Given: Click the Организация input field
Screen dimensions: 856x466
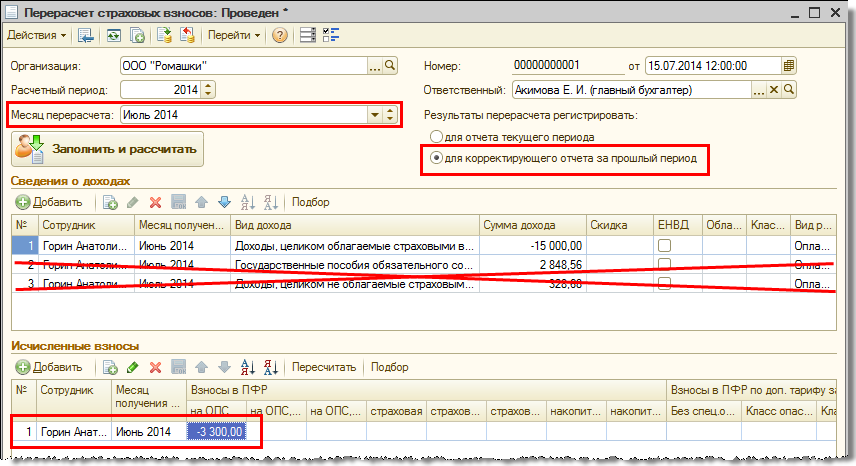Looking at the screenshot, I should pos(243,66).
